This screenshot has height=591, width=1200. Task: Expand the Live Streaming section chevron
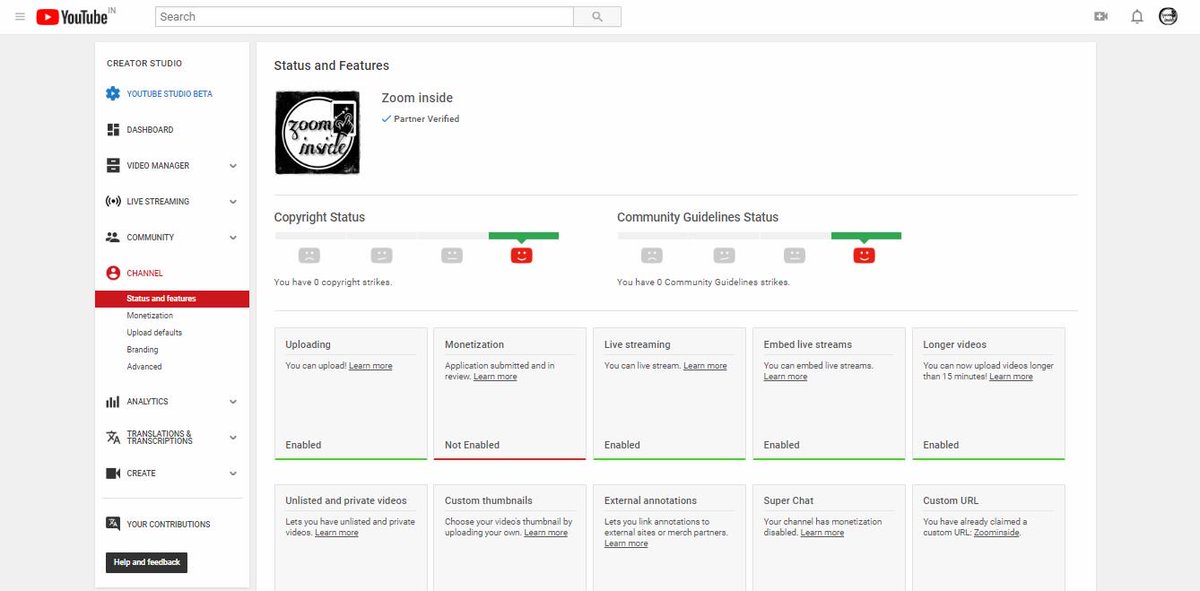tap(233, 202)
